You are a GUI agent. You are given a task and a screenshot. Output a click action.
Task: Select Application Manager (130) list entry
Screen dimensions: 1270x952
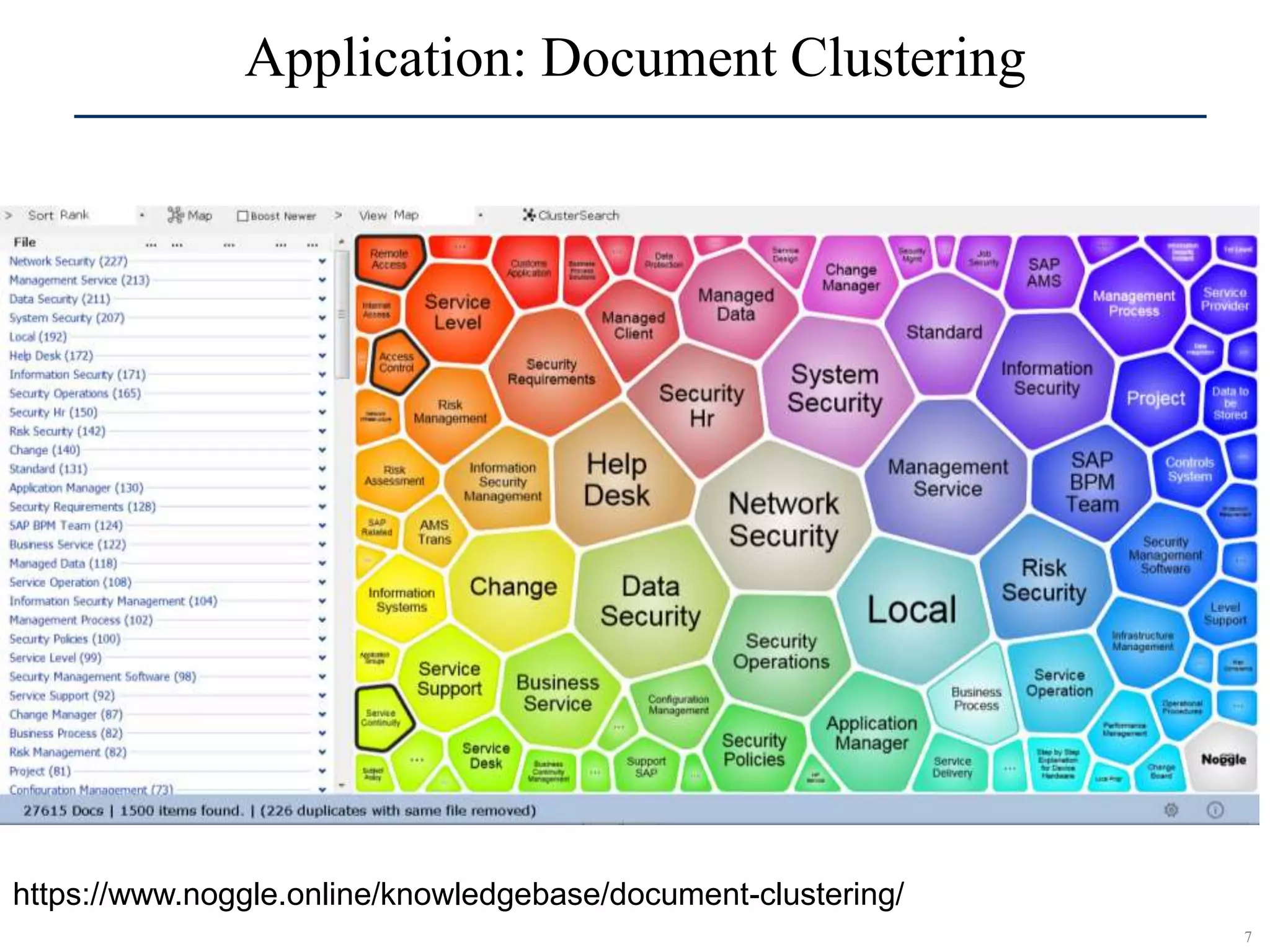76,488
